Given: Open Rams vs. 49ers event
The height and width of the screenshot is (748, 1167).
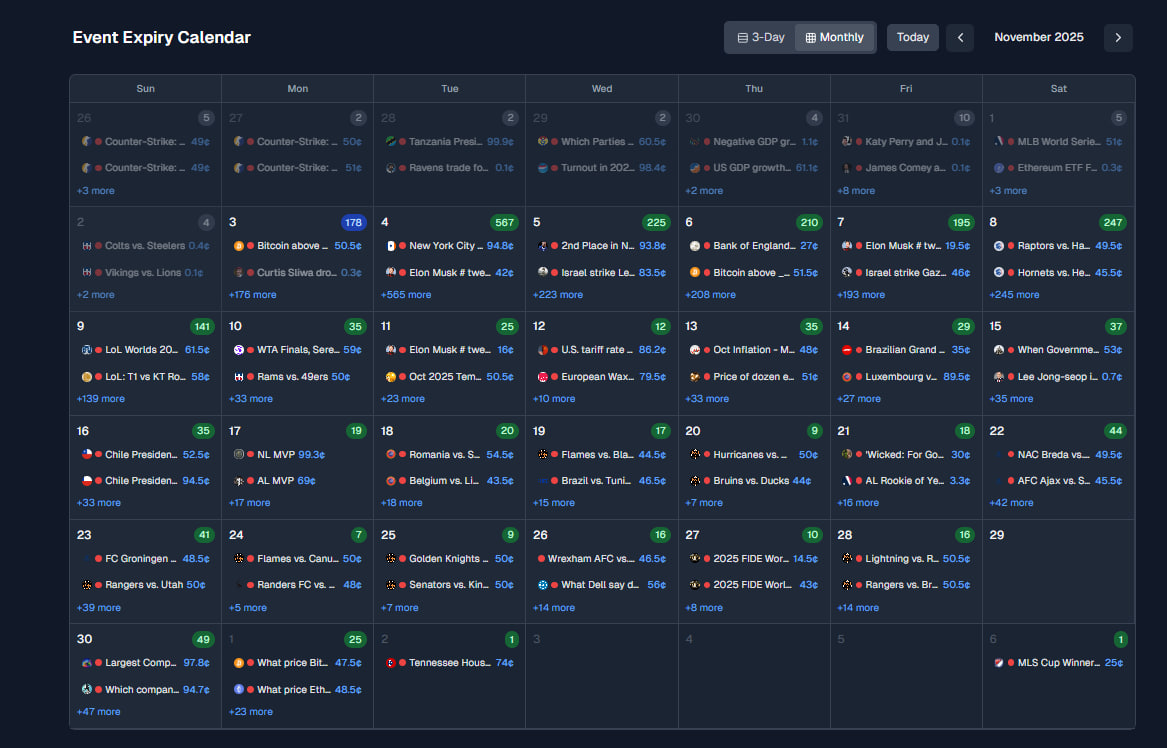Looking at the screenshot, I should point(298,377).
